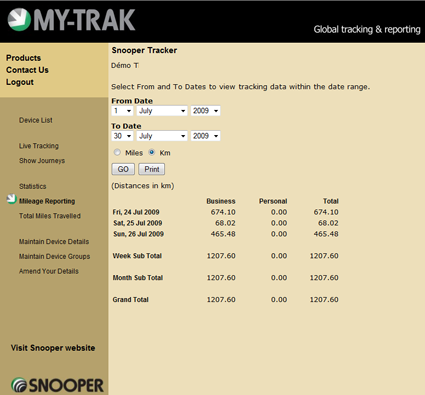Open the From Date year dropdown

tap(205, 111)
